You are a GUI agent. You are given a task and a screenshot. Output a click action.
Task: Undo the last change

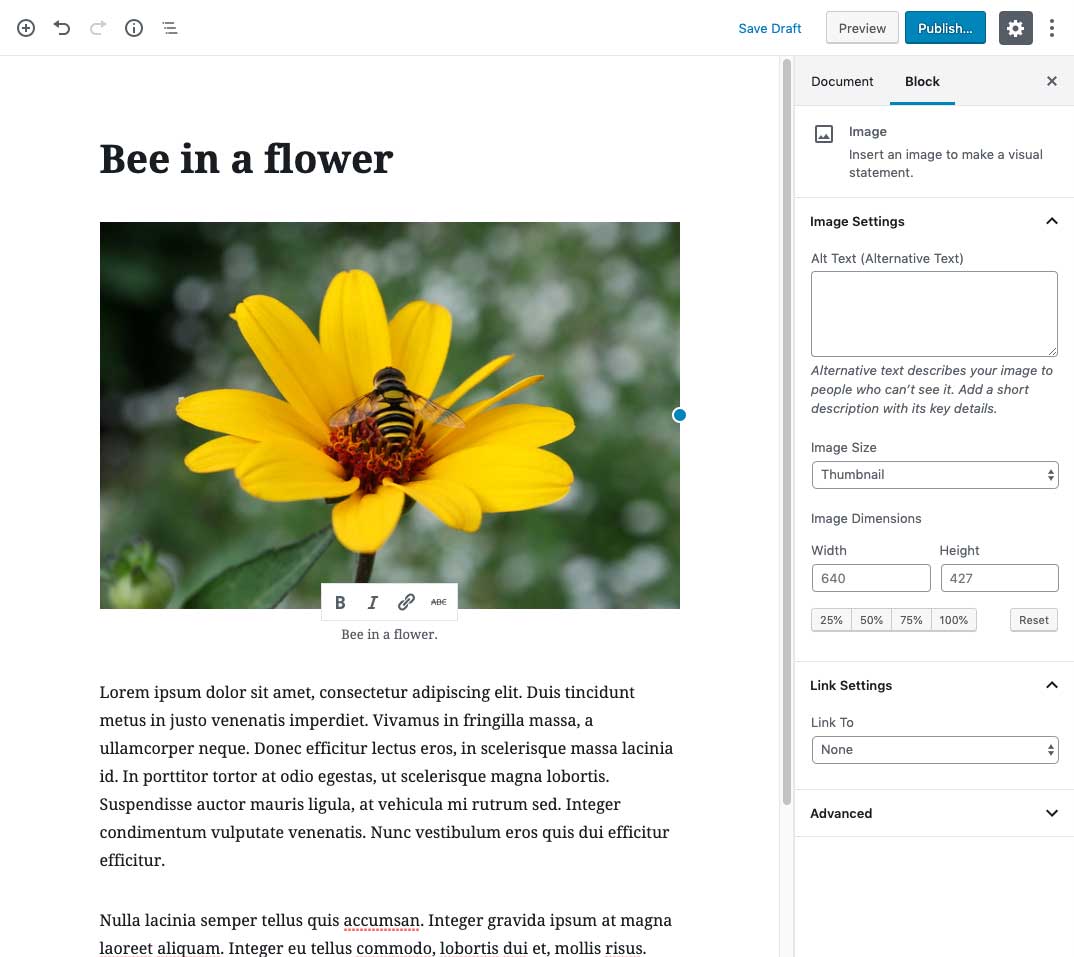coord(61,28)
